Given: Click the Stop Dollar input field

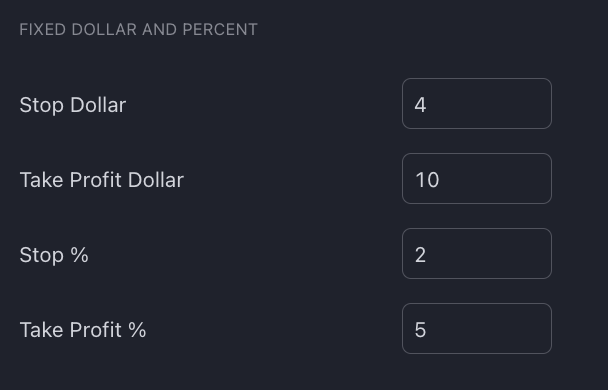Looking at the screenshot, I should click(x=477, y=104).
